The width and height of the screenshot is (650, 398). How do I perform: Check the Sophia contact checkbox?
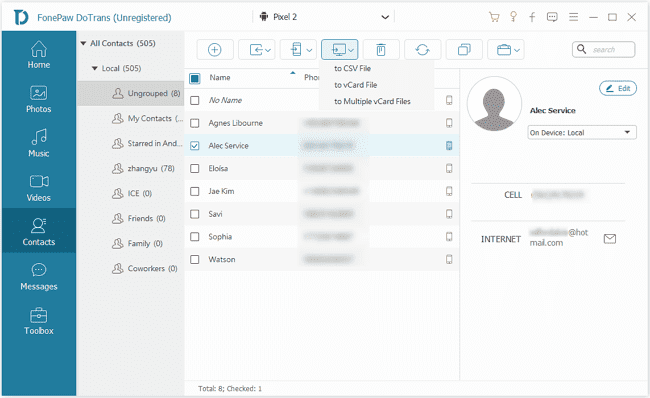[x=194, y=237]
